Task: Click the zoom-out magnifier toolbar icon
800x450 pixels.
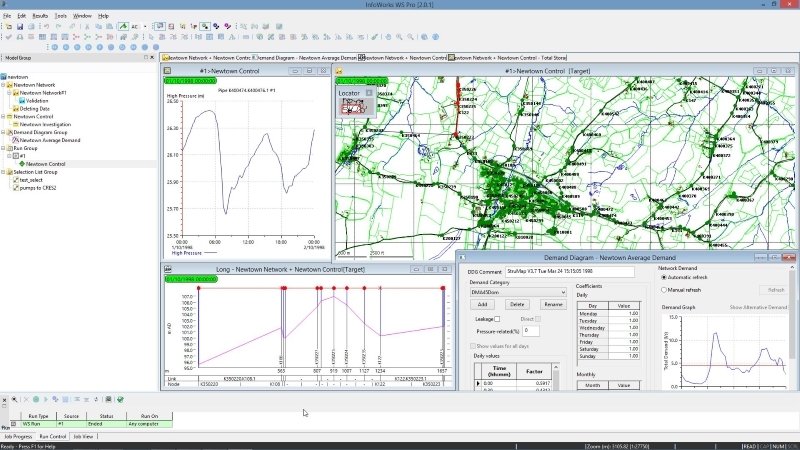Action: pos(410,37)
